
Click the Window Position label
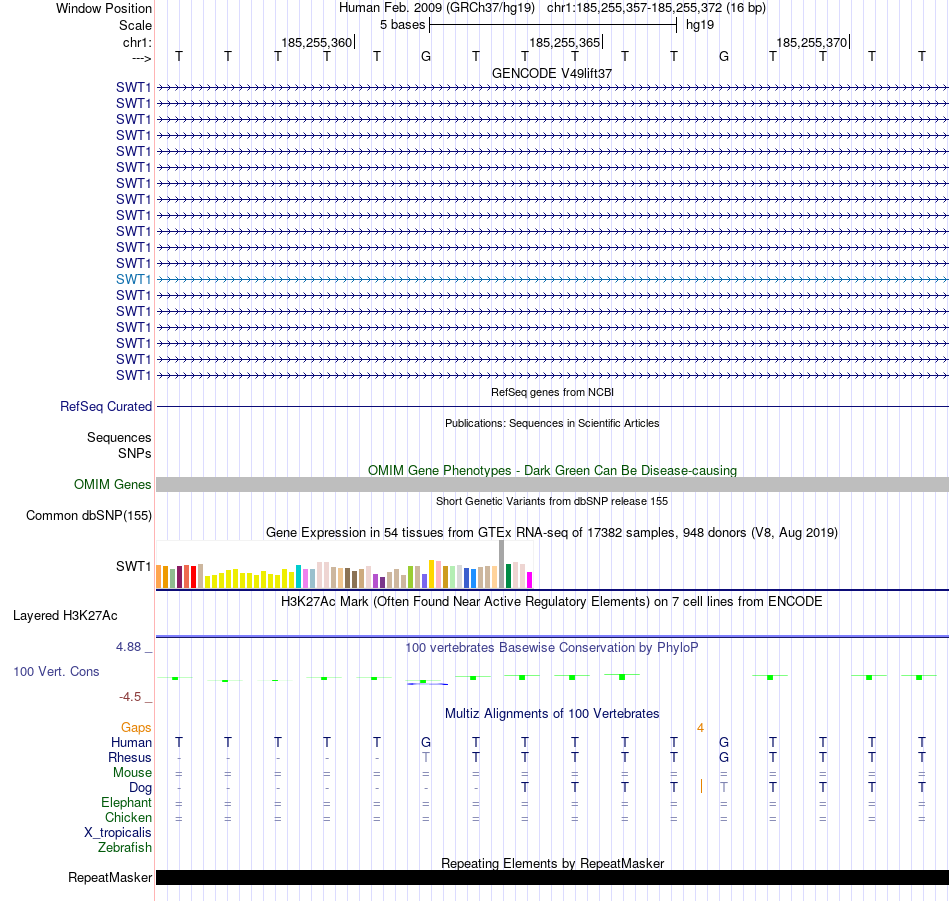pyautogui.click(x=104, y=8)
